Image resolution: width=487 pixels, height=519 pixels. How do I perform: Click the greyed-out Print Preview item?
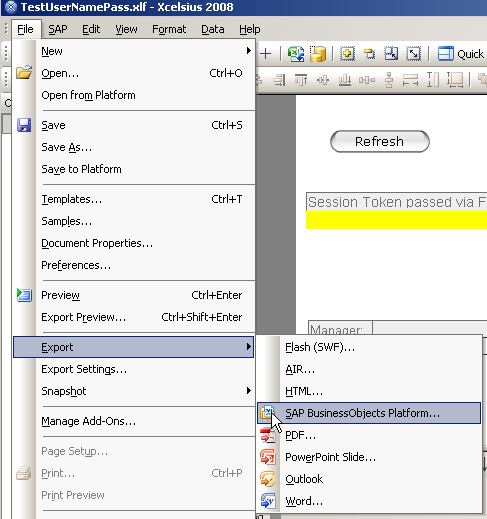coord(133,495)
